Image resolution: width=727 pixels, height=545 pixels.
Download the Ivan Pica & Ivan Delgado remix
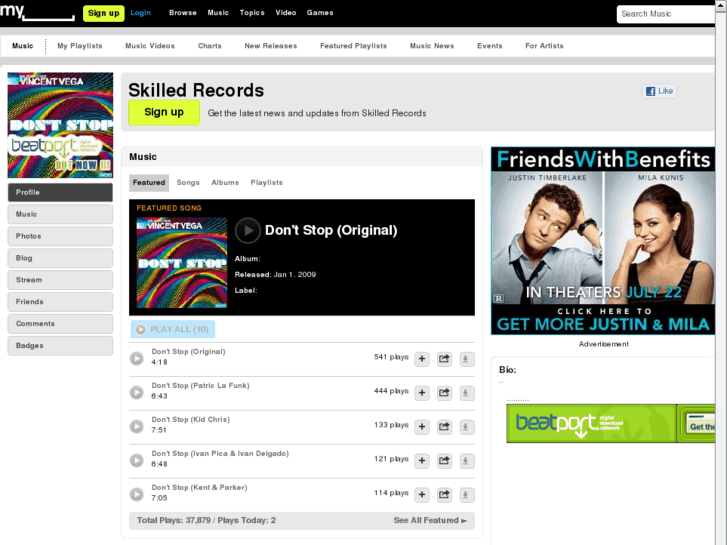click(x=466, y=461)
